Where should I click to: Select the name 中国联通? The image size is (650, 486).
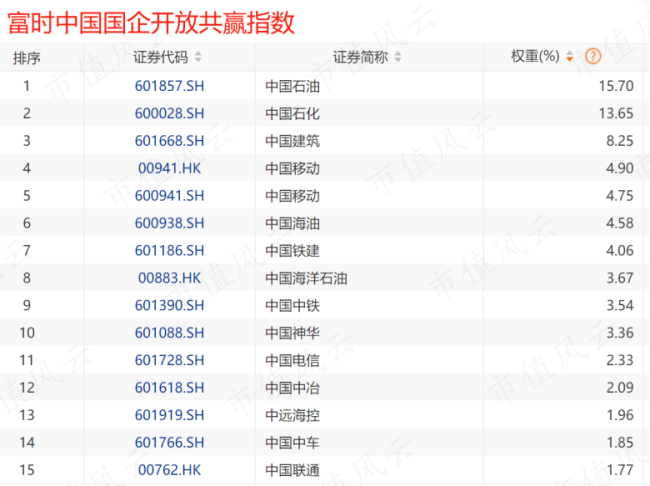293,470
